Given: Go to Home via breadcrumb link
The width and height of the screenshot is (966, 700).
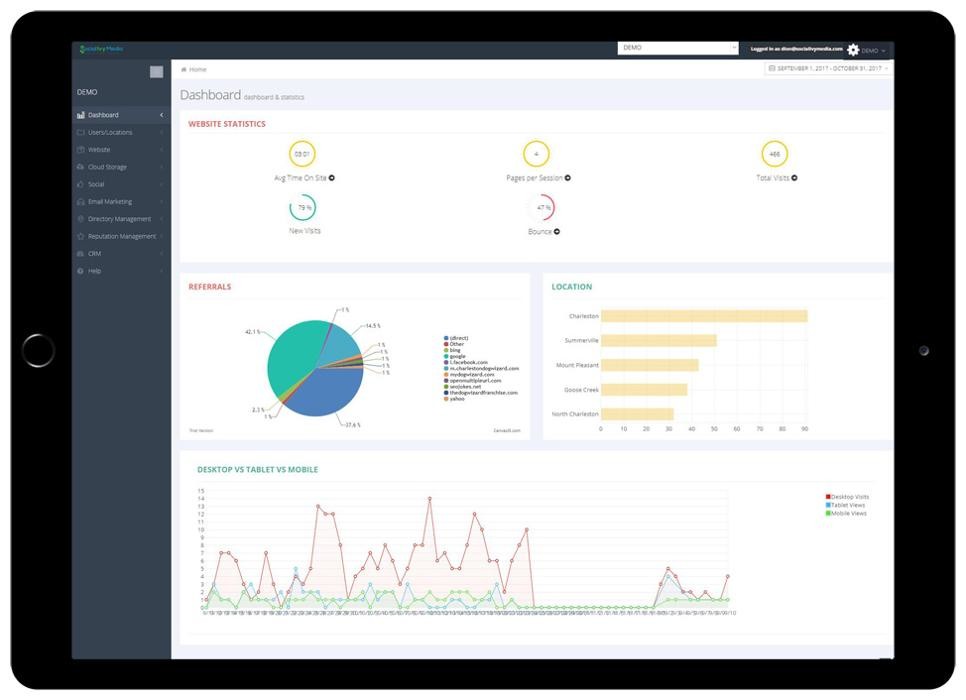Looking at the screenshot, I should coord(198,70).
